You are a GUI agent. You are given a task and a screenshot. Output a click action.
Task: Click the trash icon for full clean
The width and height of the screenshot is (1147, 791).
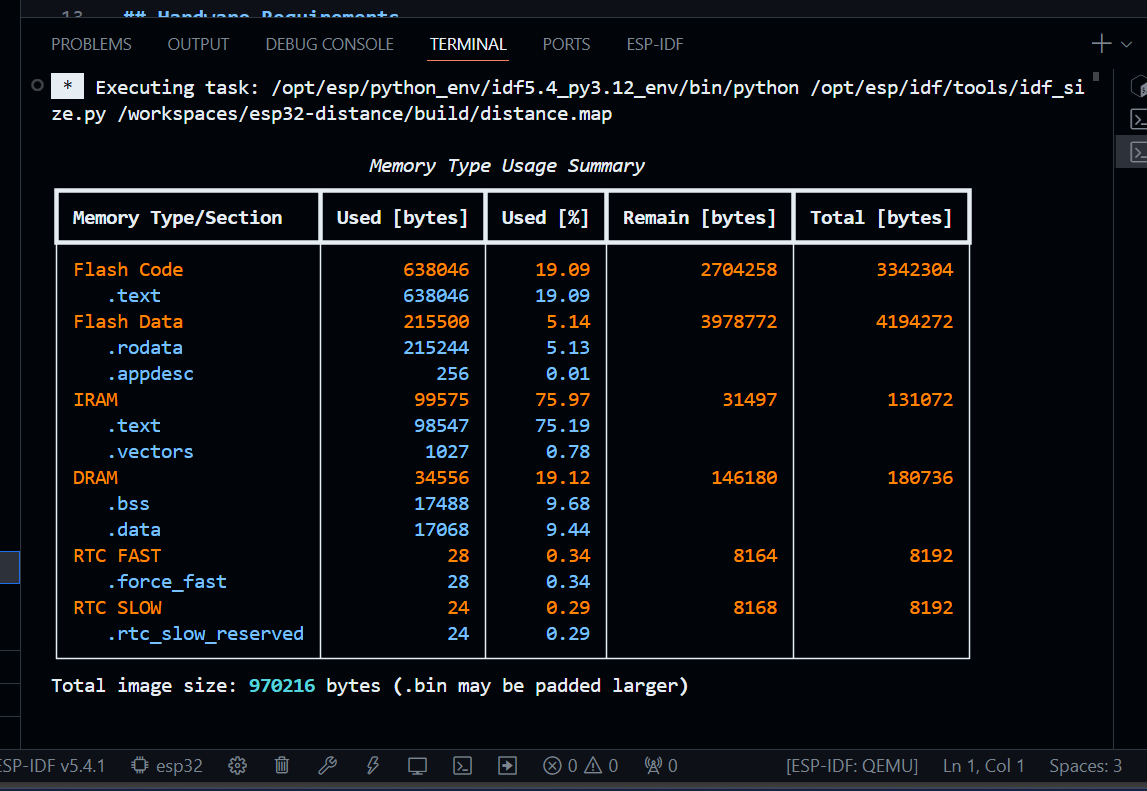coord(282,766)
